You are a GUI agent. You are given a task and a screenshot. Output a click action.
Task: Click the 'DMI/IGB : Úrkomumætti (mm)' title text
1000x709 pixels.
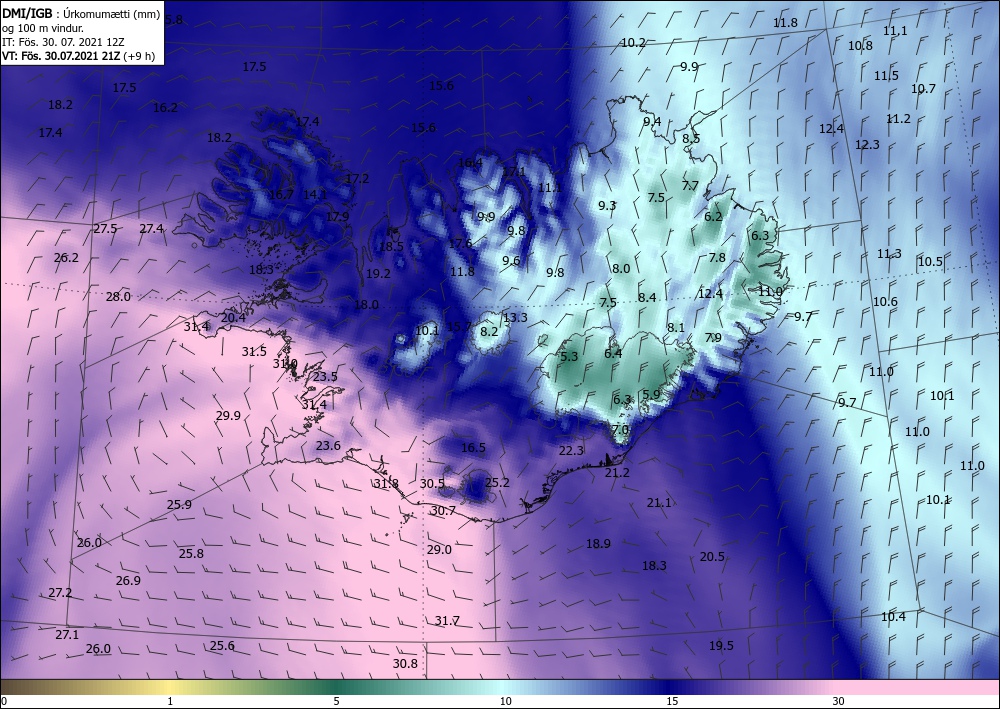coord(81,14)
